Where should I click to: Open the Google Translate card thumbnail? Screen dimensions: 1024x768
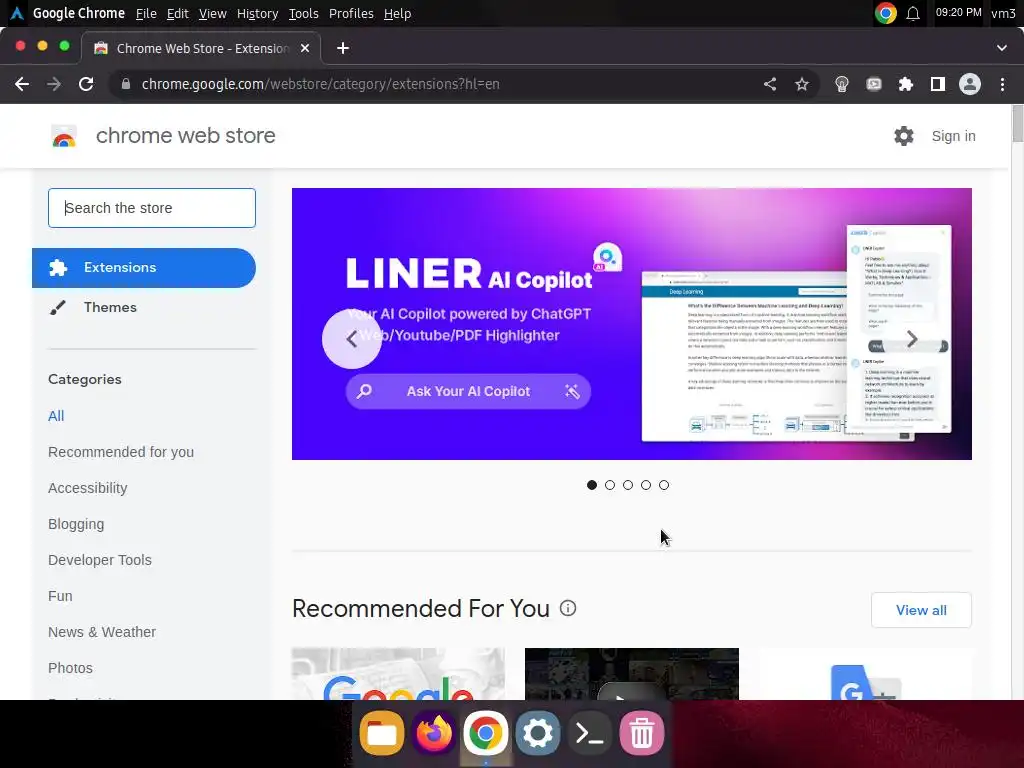[x=865, y=673]
